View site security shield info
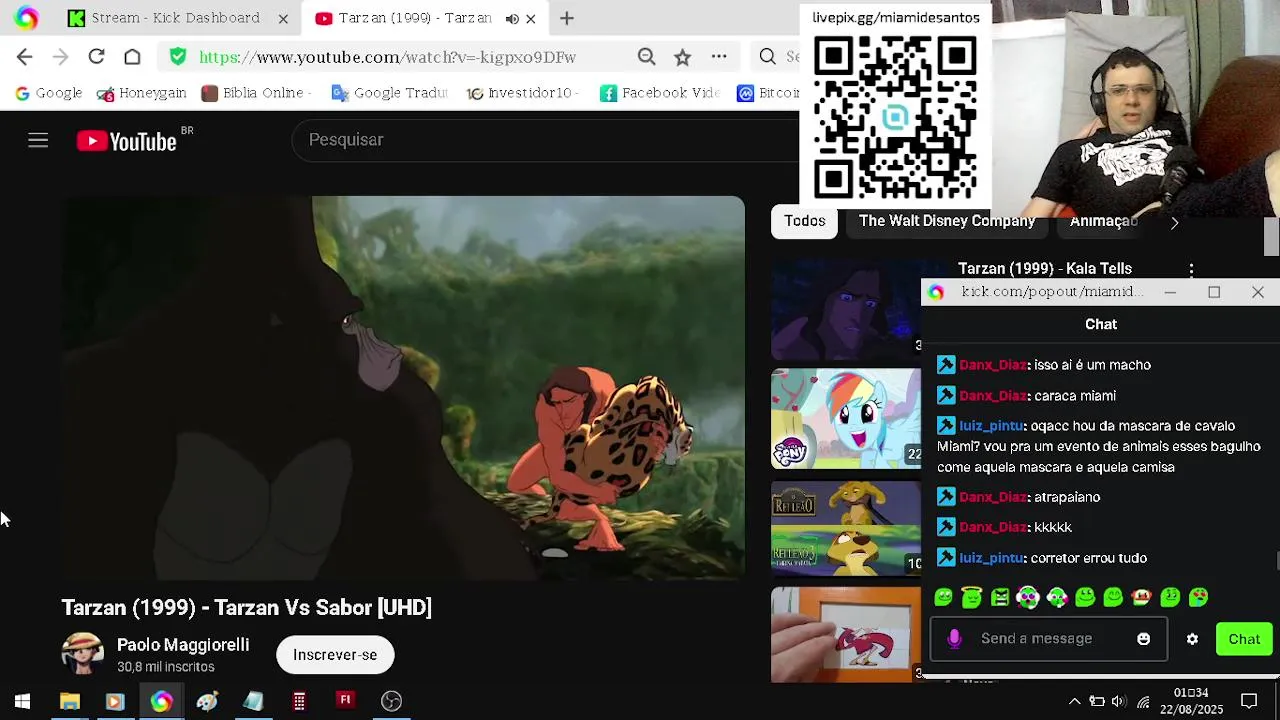Image resolution: width=1280 pixels, height=720 pixels. (x=178, y=57)
